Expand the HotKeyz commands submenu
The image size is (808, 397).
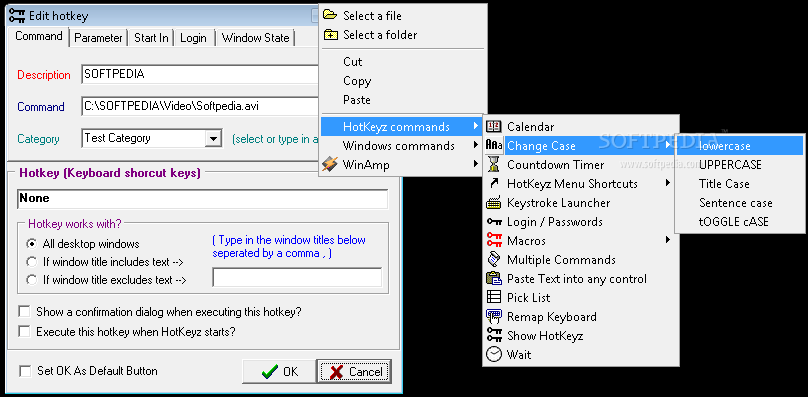[401, 126]
